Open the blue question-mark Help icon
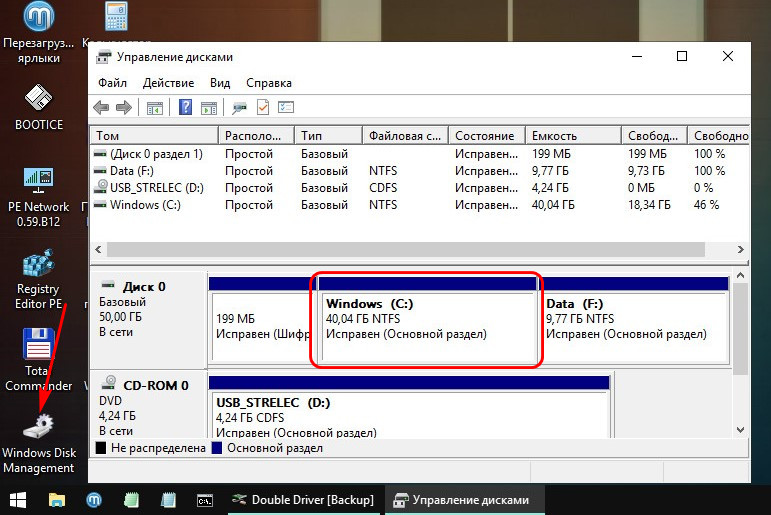This screenshot has height=515, width=771. [185, 107]
